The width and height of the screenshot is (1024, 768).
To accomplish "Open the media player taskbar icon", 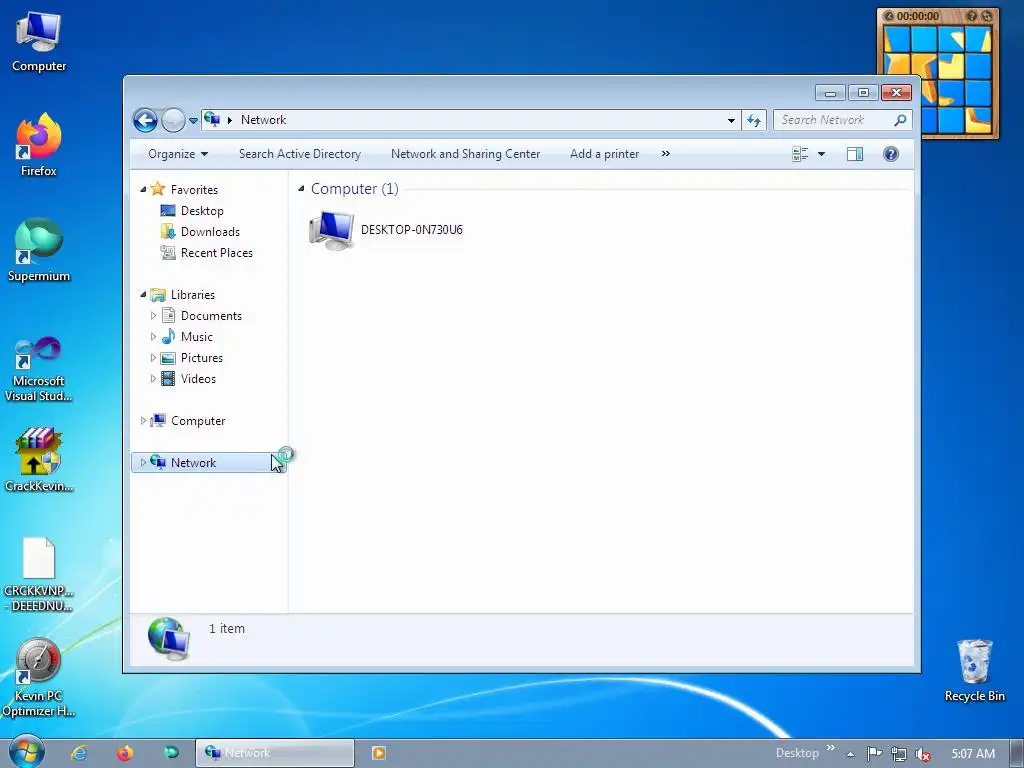I will [x=378, y=753].
